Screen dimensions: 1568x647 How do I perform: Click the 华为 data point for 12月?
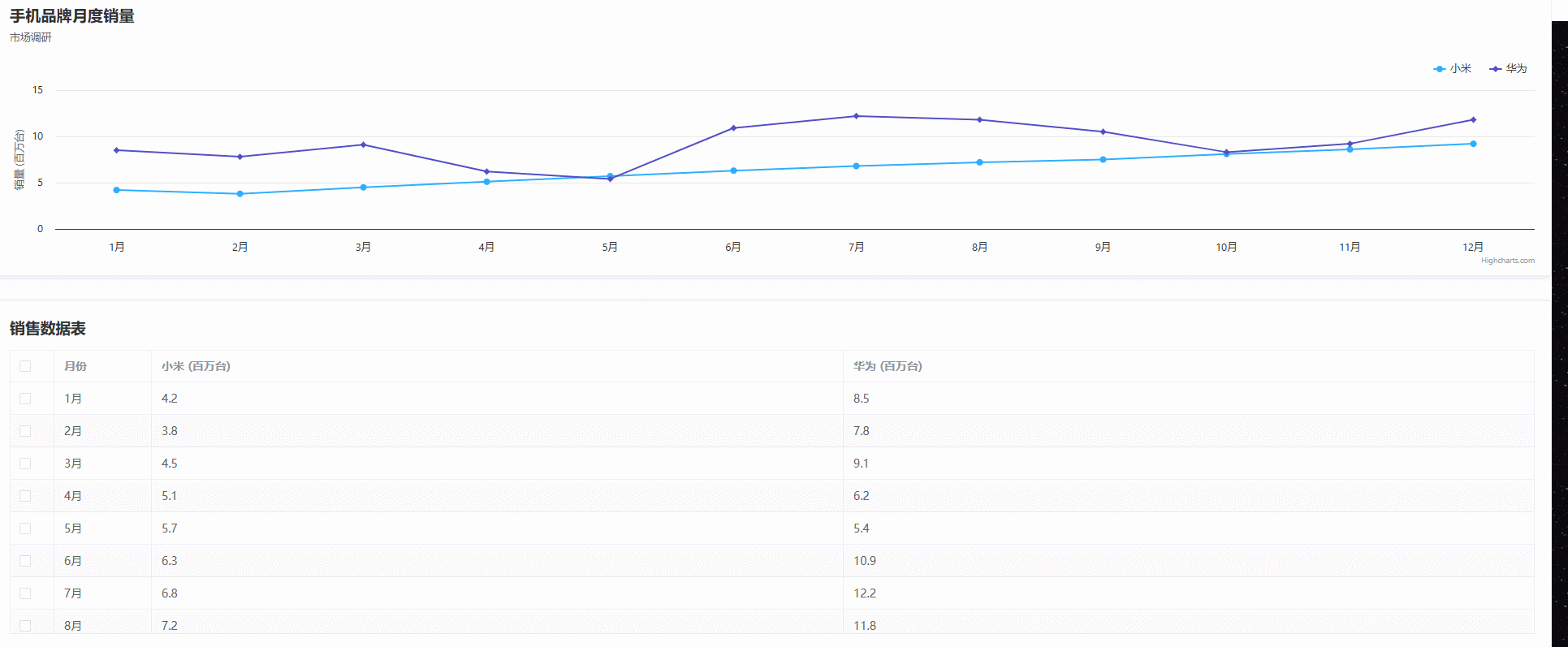(1473, 120)
